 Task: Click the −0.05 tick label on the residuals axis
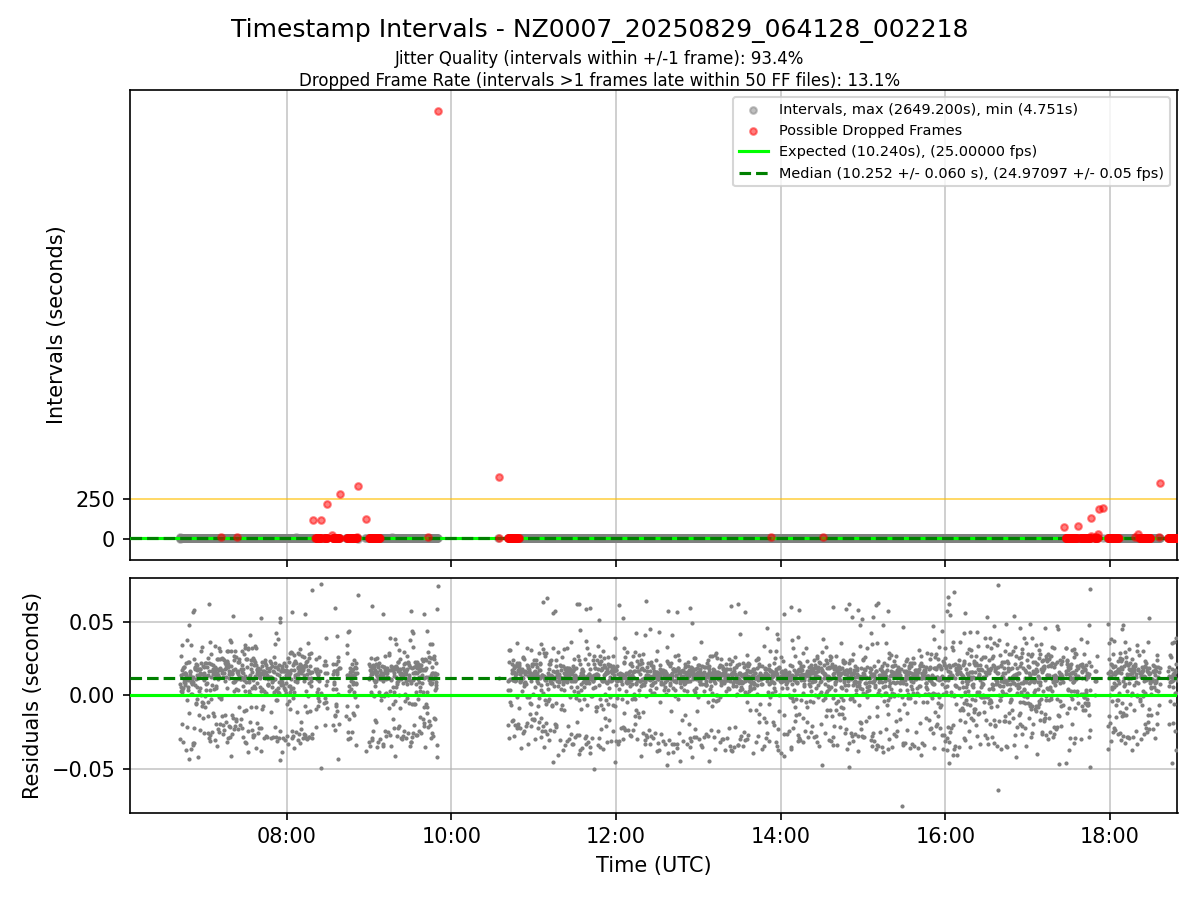(x=83, y=770)
